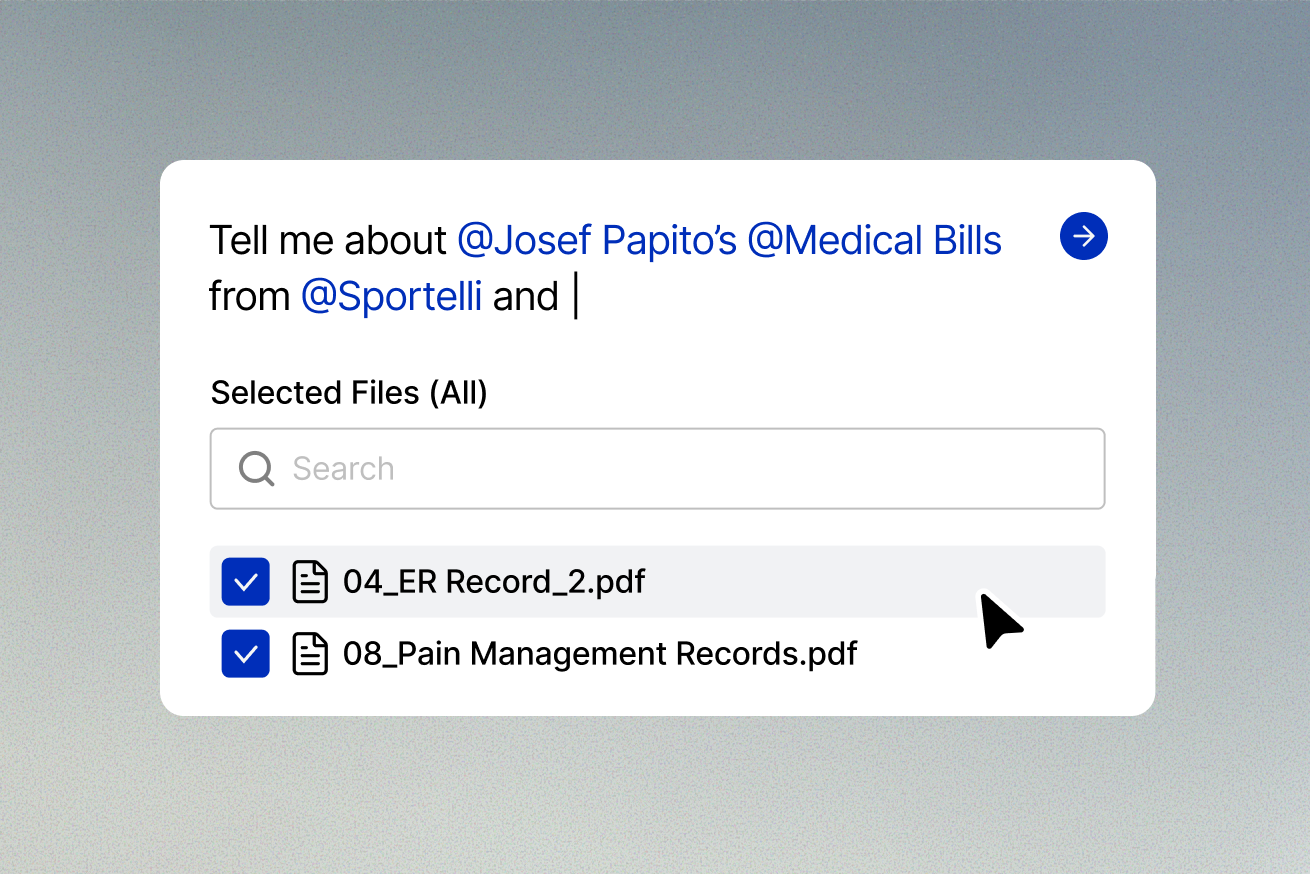Open the 08_Pain Management Records.pdf file name
The image size is (1310, 874).
click(x=600, y=654)
